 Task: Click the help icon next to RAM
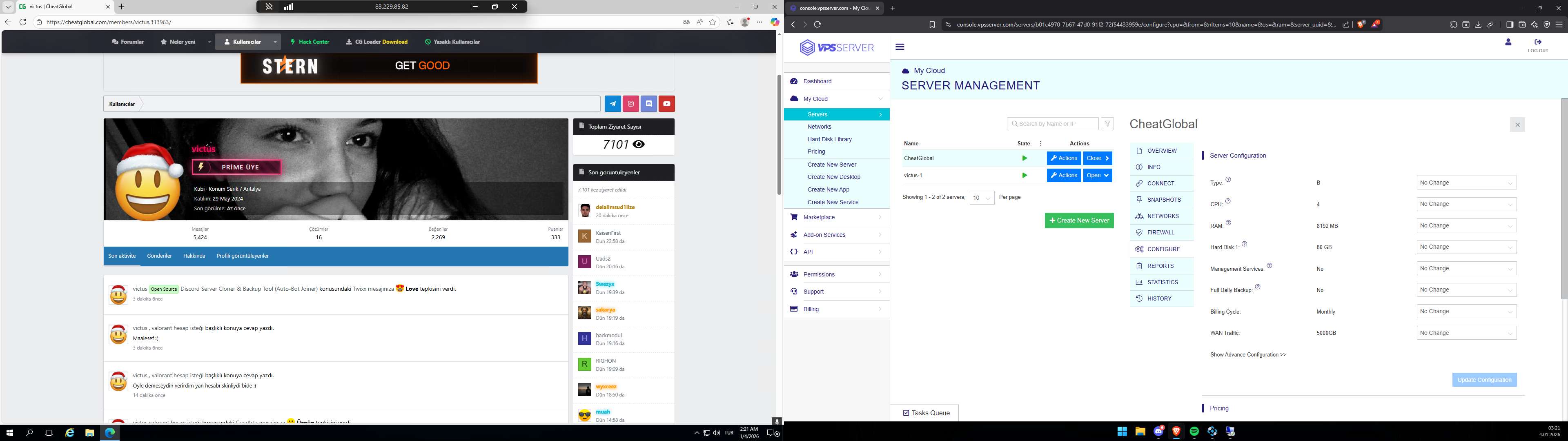(1228, 223)
